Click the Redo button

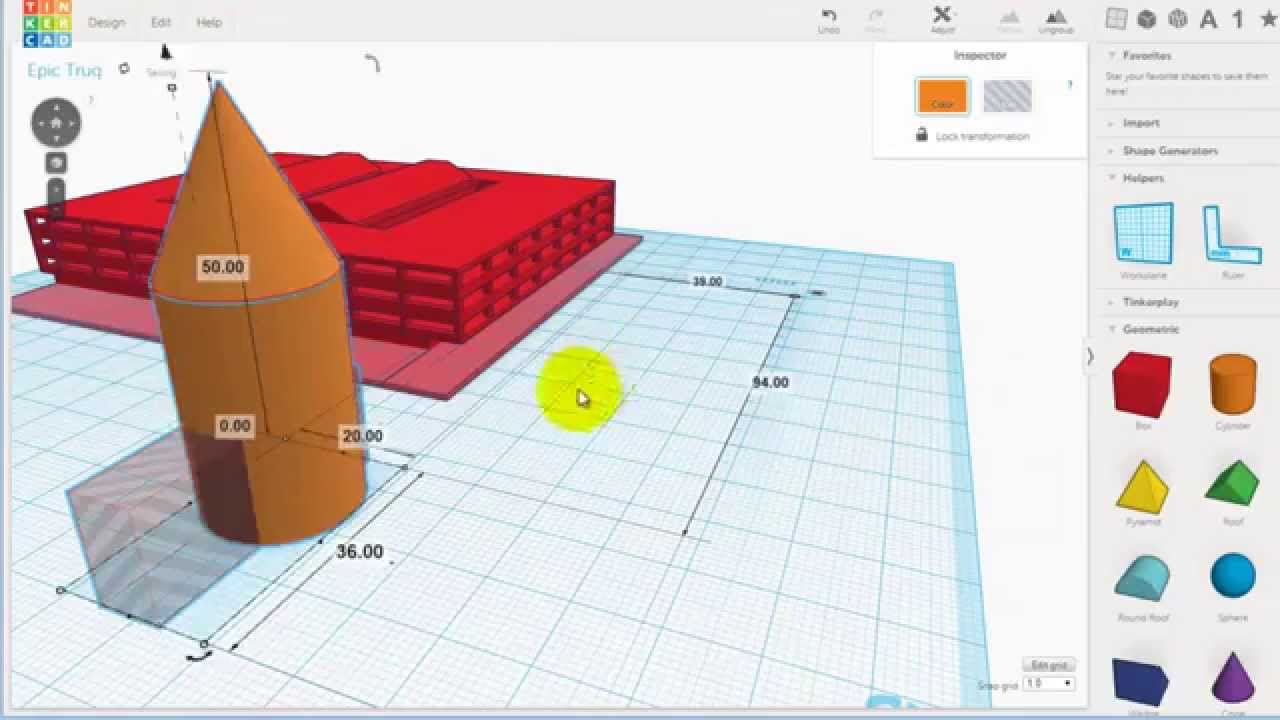[876, 20]
